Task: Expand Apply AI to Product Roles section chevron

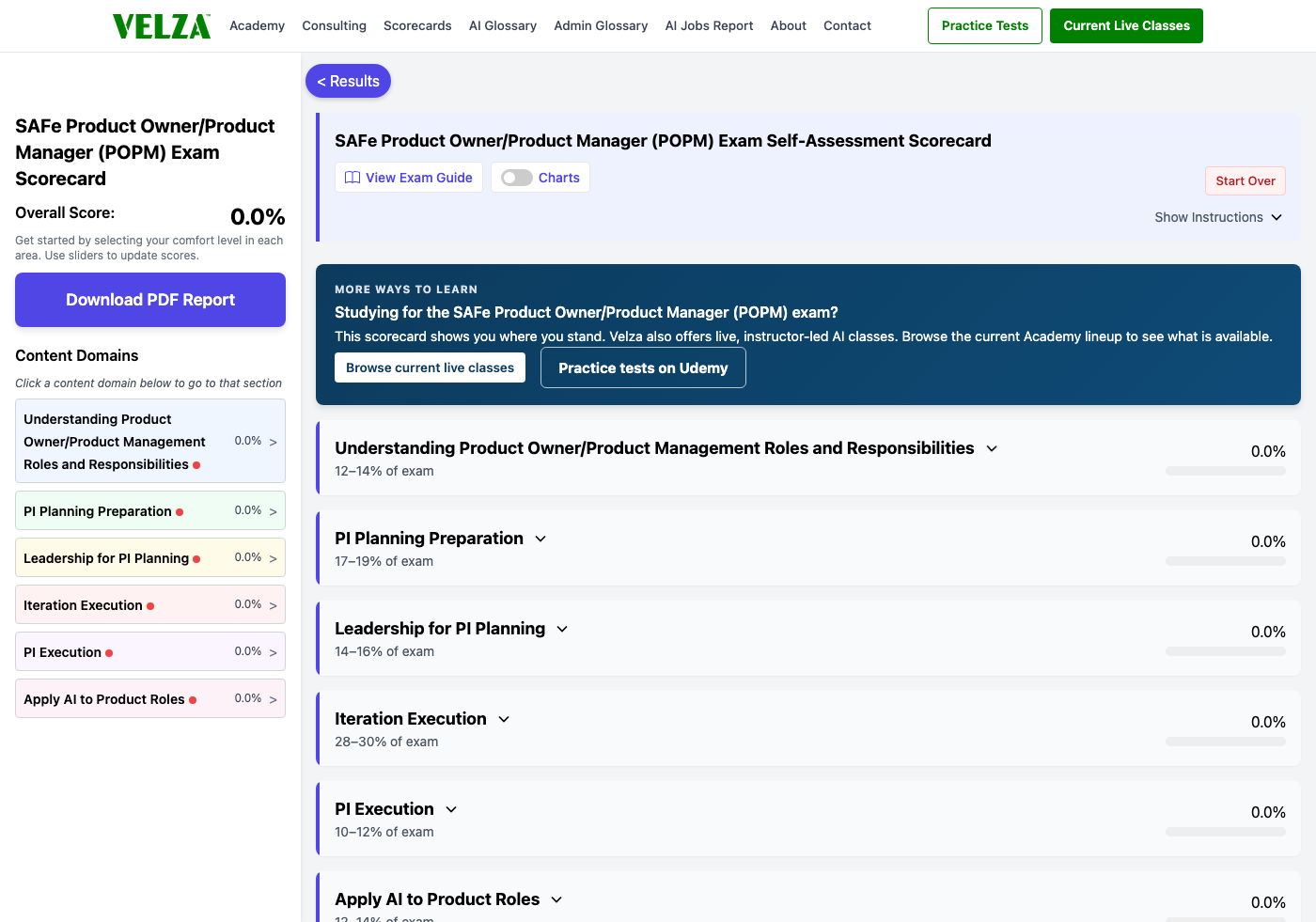Action: click(556, 900)
